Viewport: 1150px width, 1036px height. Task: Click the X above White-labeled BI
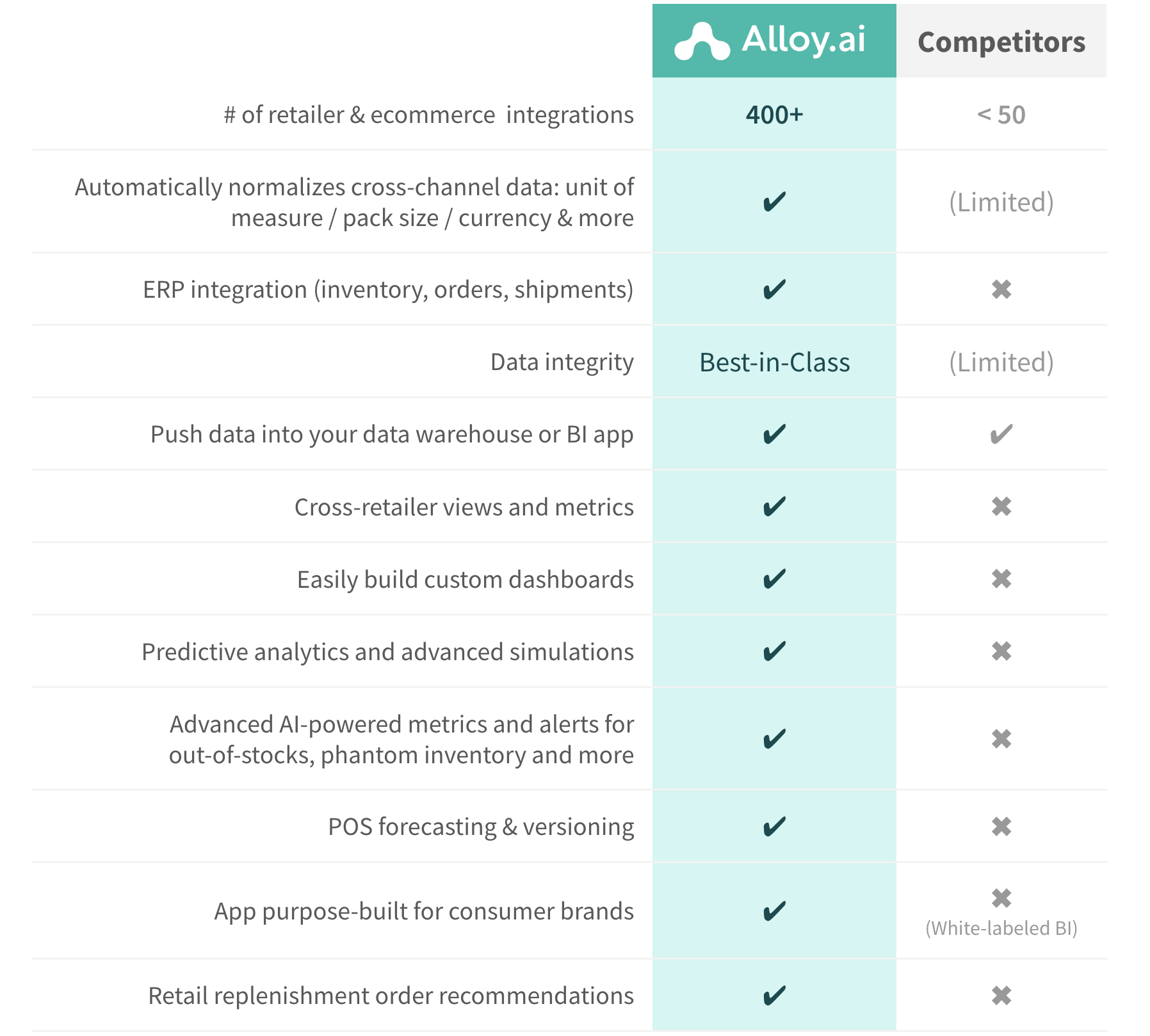(x=1001, y=898)
